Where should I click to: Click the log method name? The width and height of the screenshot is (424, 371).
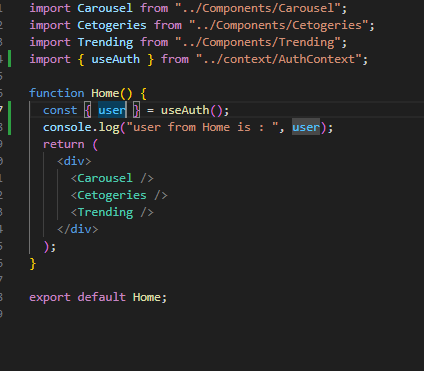(109, 127)
